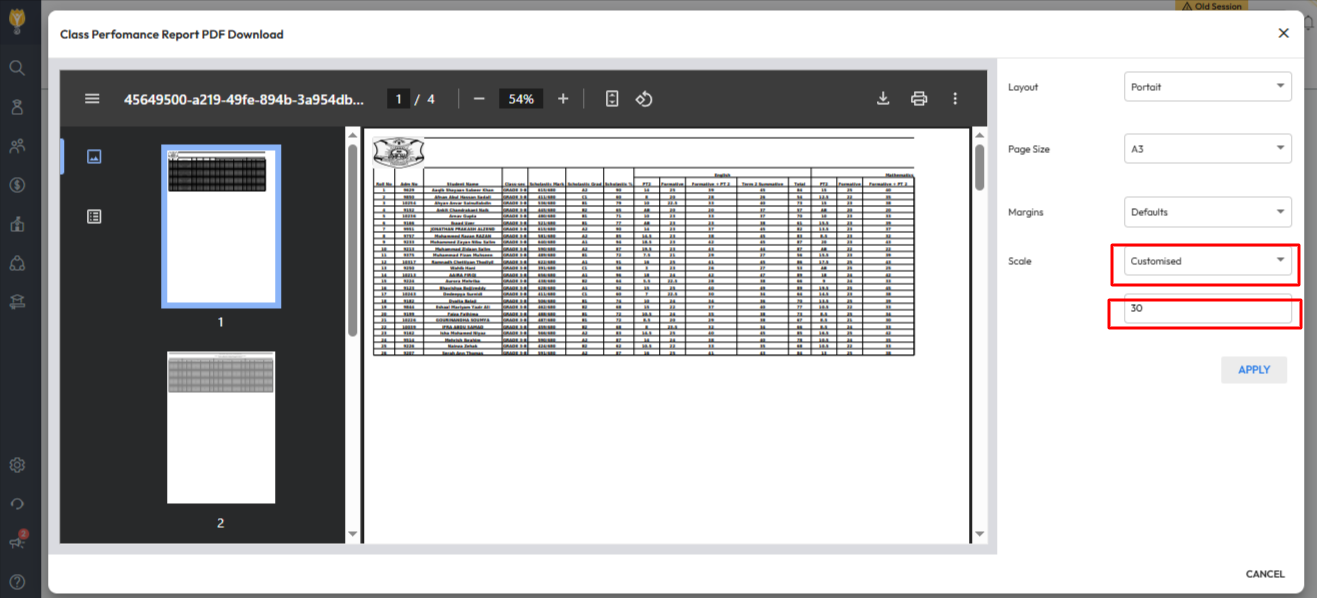
Task: Switch sidebar to document outline view
Action: [94, 216]
